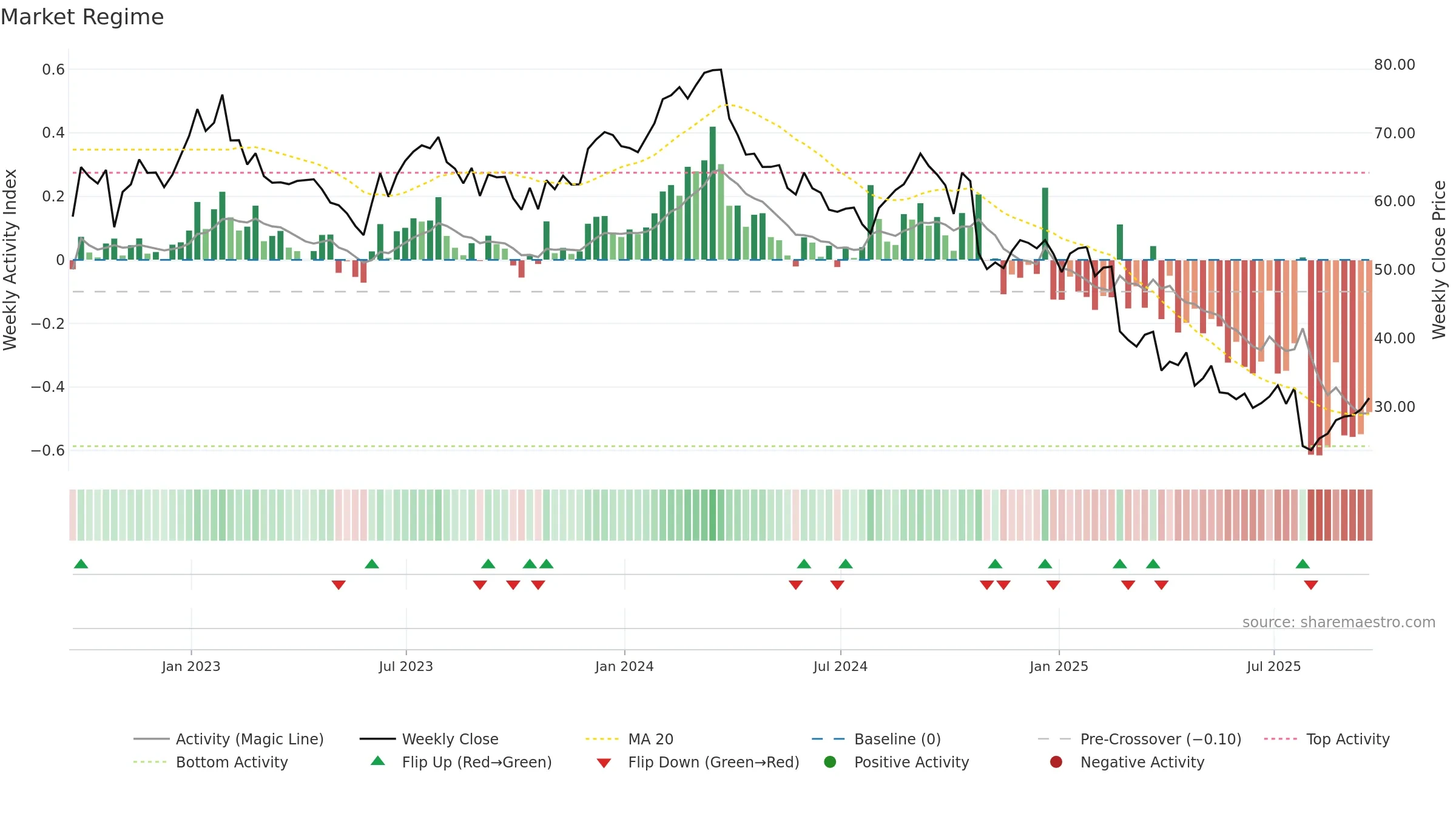Click the tallest green activity bar
1456x819 pixels.
[x=713, y=193]
